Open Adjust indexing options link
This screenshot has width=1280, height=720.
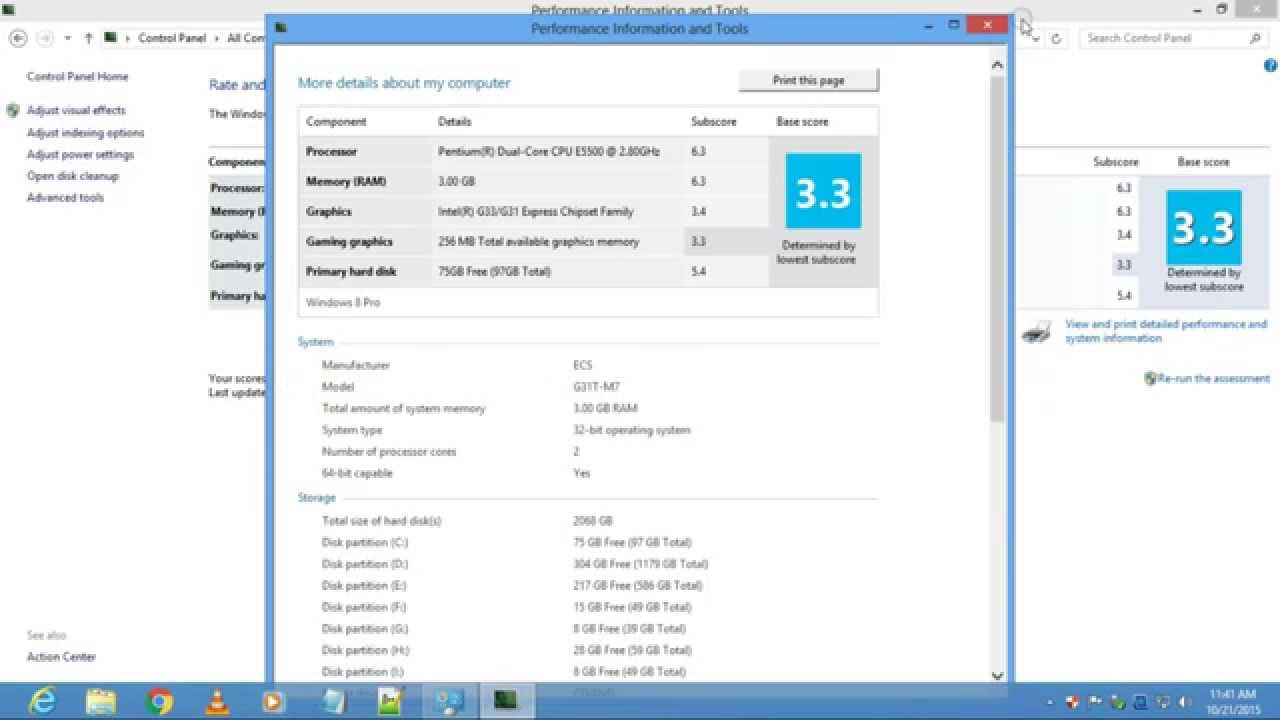[x=85, y=133]
